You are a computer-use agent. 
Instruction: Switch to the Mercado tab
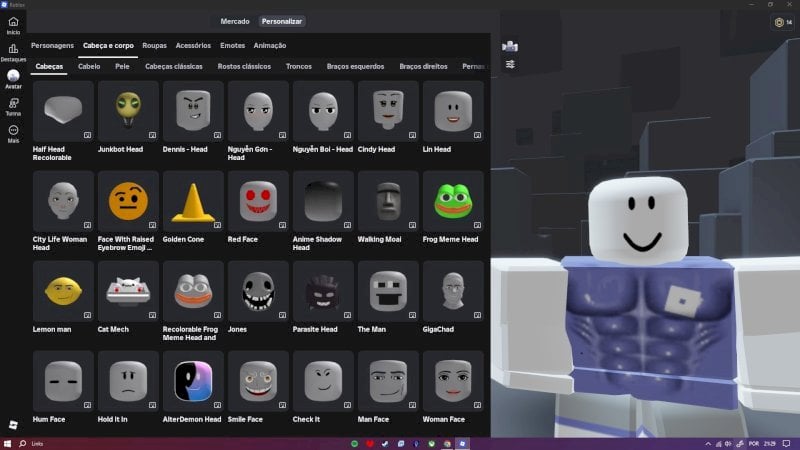tap(235, 21)
